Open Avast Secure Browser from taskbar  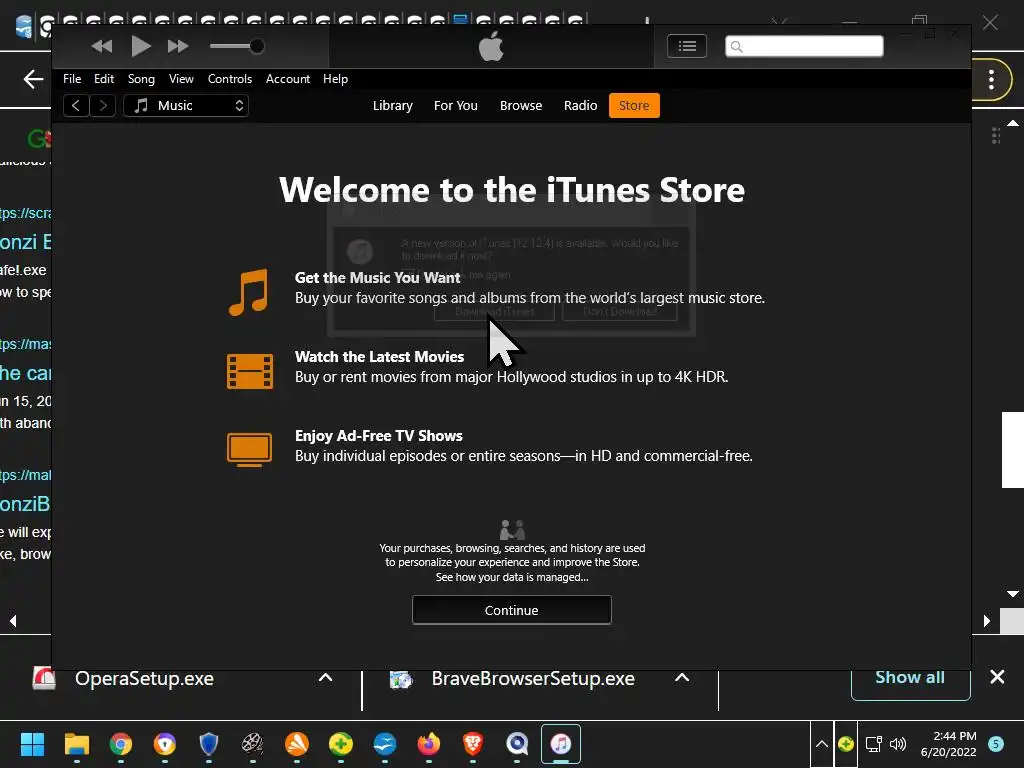(165, 744)
